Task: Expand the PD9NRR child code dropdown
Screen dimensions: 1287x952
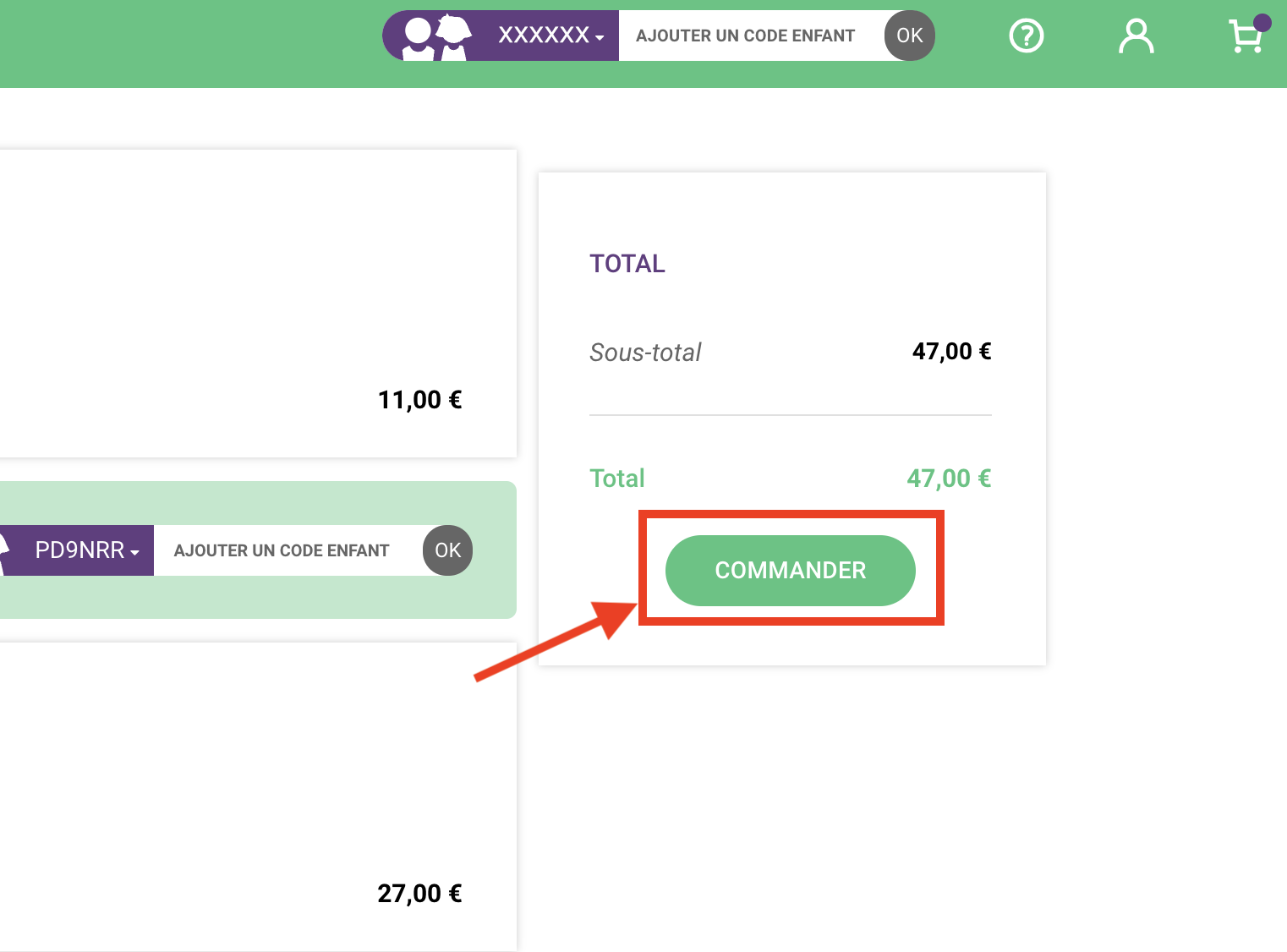Action: coord(87,550)
